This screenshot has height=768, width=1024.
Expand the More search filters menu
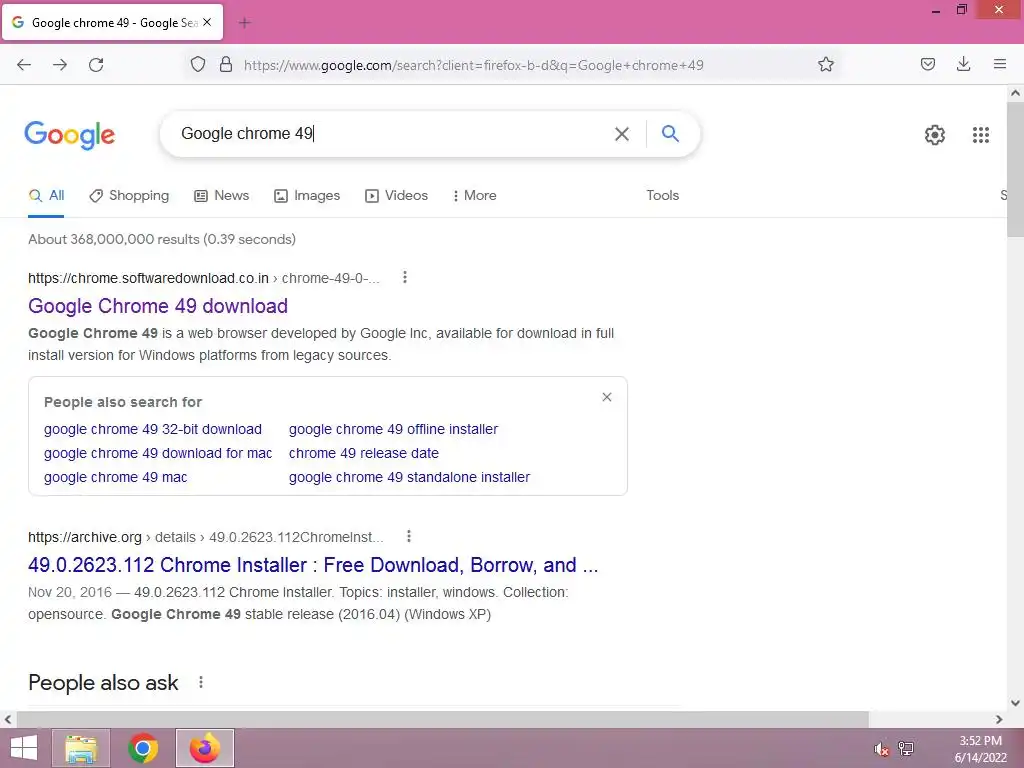pyautogui.click(x=475, y=195)
